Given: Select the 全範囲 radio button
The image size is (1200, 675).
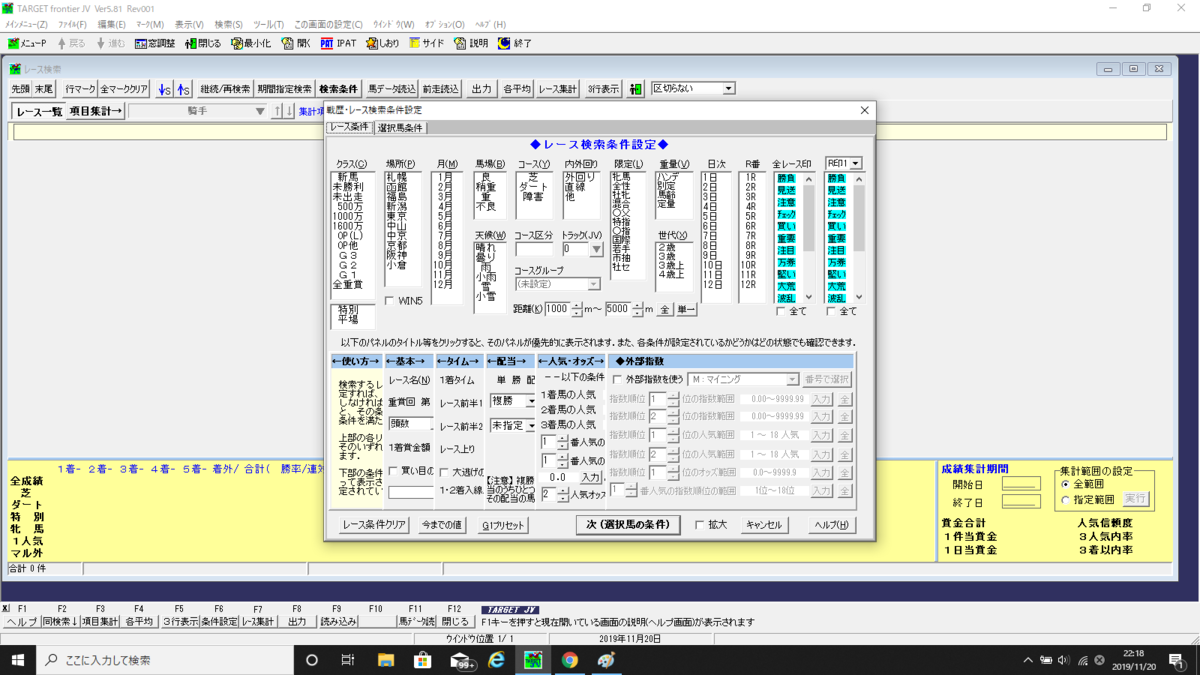Looking at the screenshot, I should point(1064,484).
